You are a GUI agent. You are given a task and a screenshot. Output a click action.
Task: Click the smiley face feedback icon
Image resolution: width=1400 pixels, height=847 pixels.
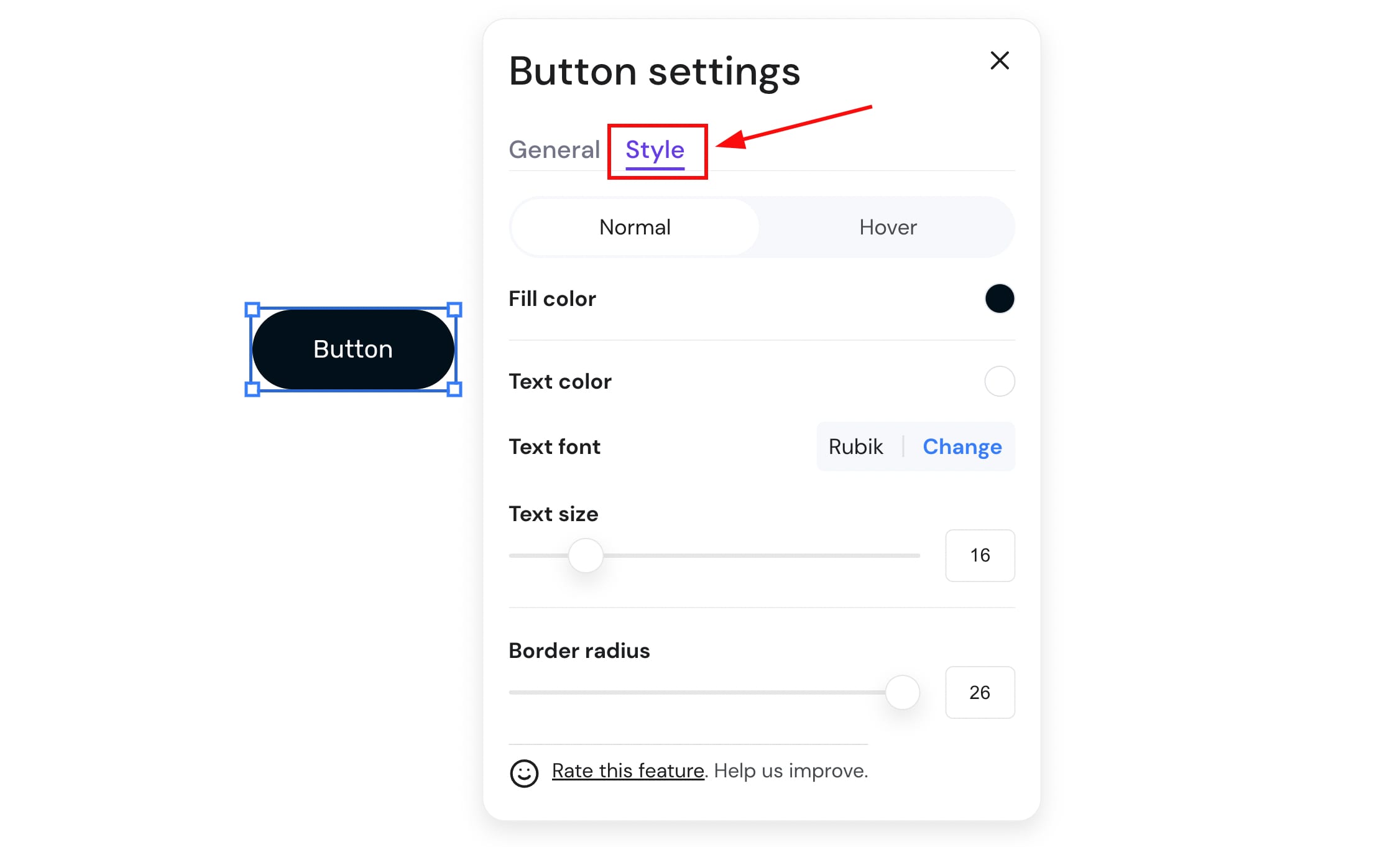click(x=524, y=773)
